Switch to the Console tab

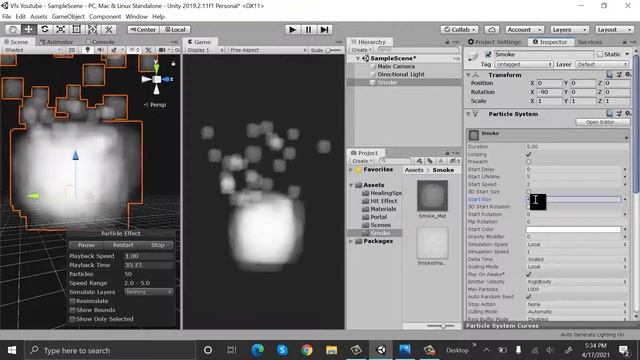tap(100, 42)
